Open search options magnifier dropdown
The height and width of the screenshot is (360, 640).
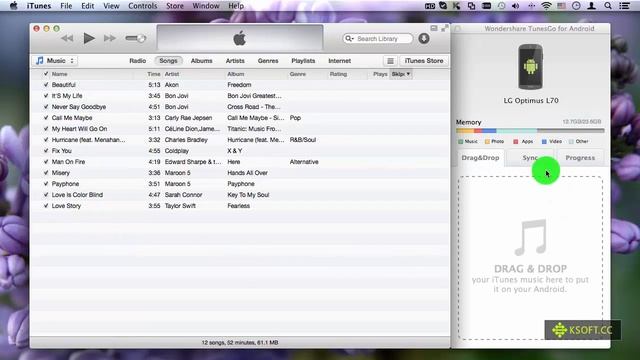point(349,38)
